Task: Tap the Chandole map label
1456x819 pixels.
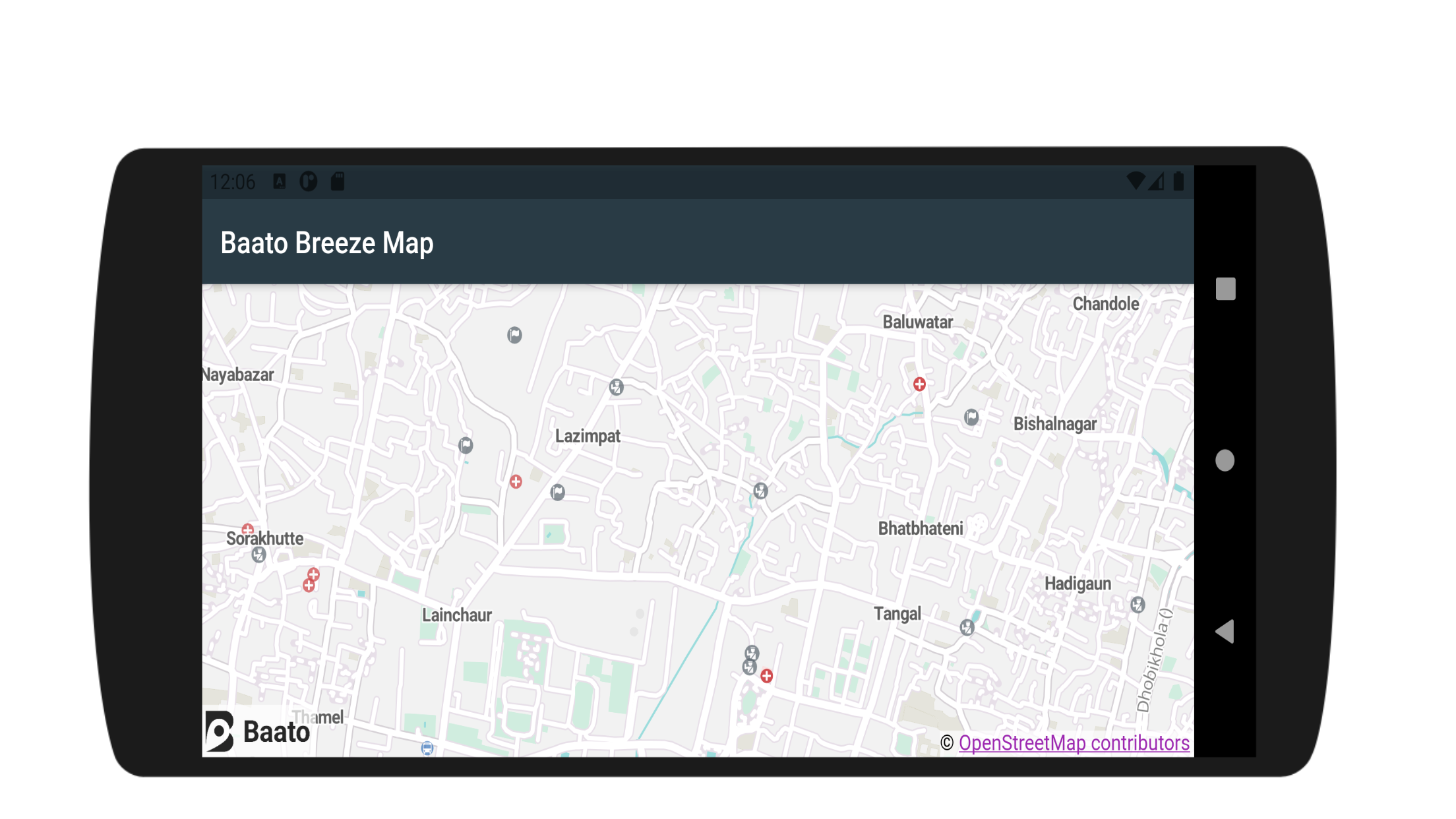Action: point(1106,304)
